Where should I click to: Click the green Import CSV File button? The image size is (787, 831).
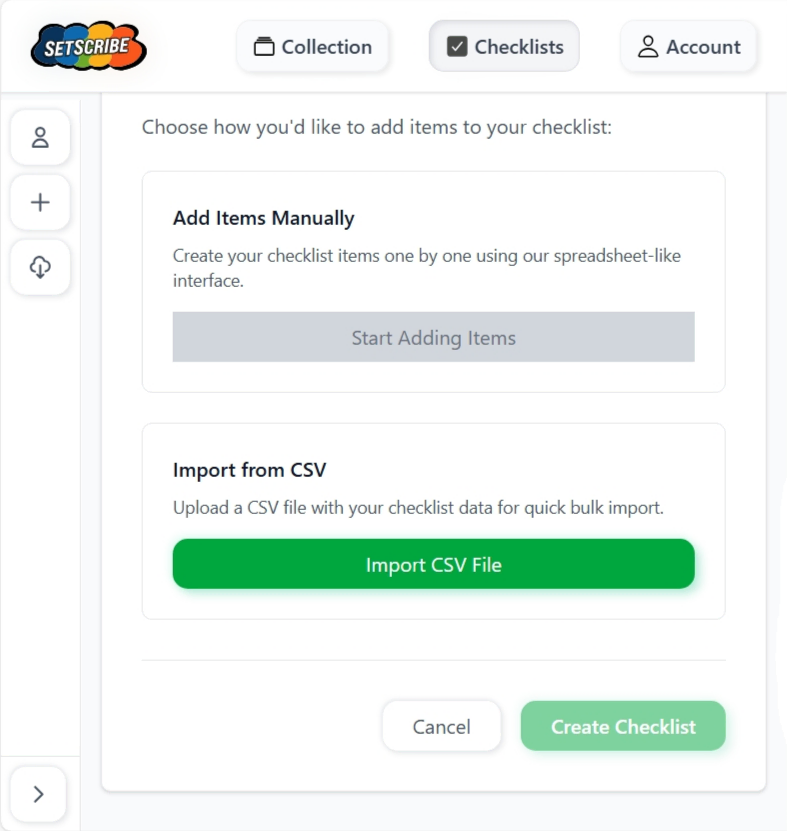click(x=433, y=565)
